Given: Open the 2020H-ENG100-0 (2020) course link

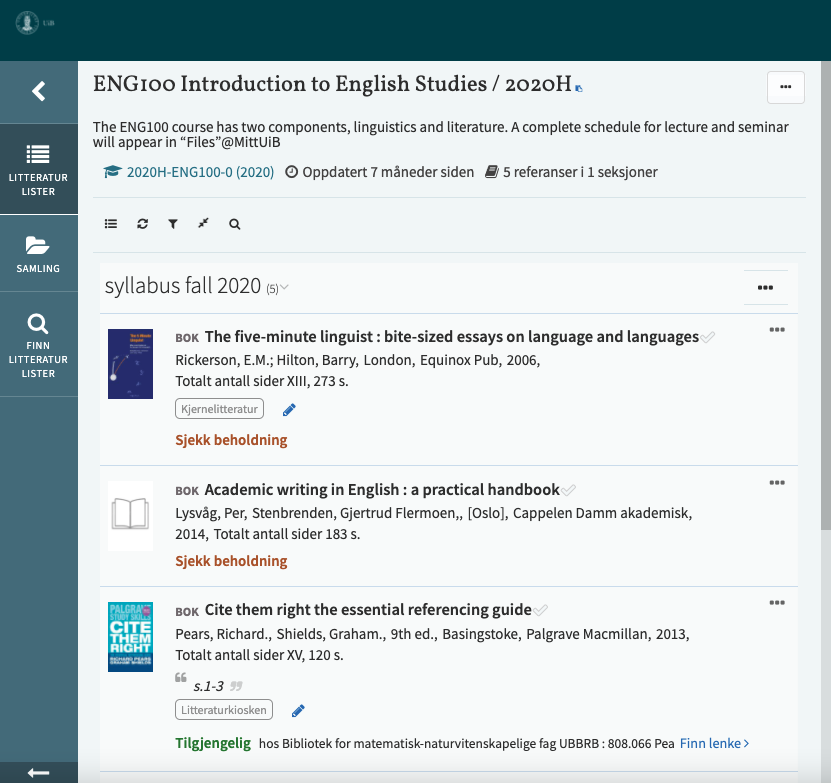Looking at the screenshot, I should [x=199, y=172].
